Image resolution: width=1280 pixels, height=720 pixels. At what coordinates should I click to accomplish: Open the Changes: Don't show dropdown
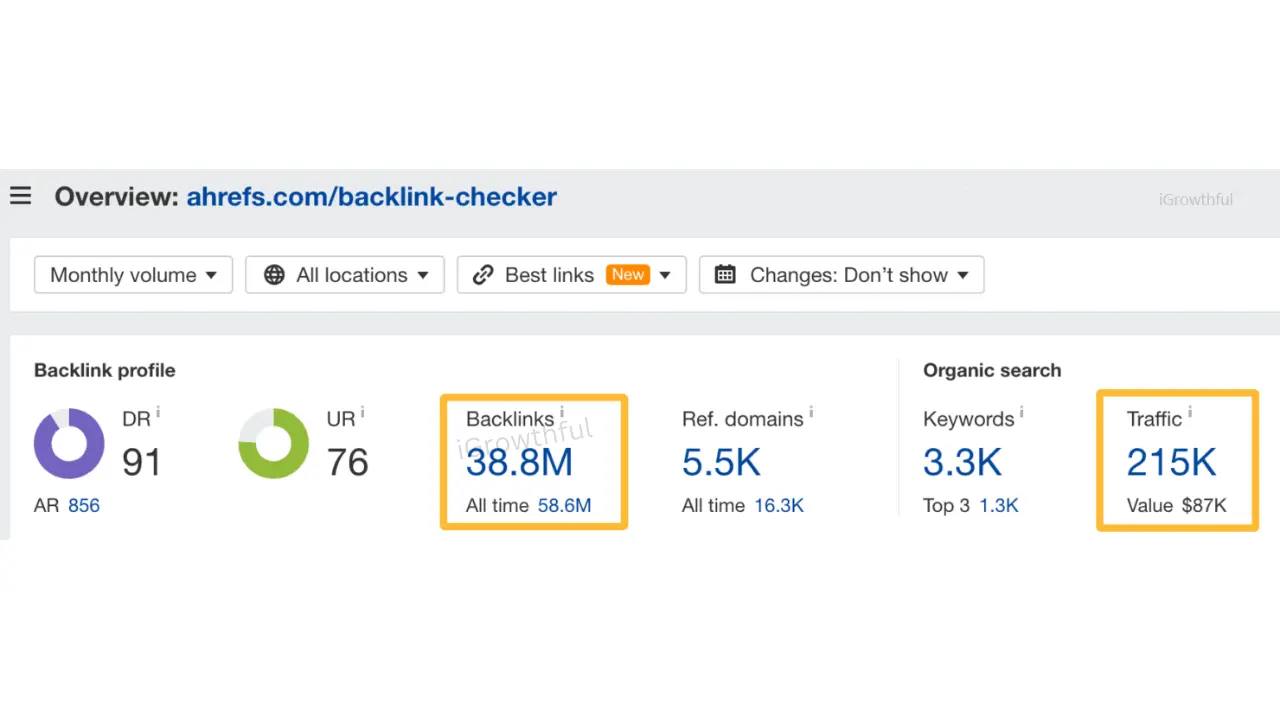841,275
